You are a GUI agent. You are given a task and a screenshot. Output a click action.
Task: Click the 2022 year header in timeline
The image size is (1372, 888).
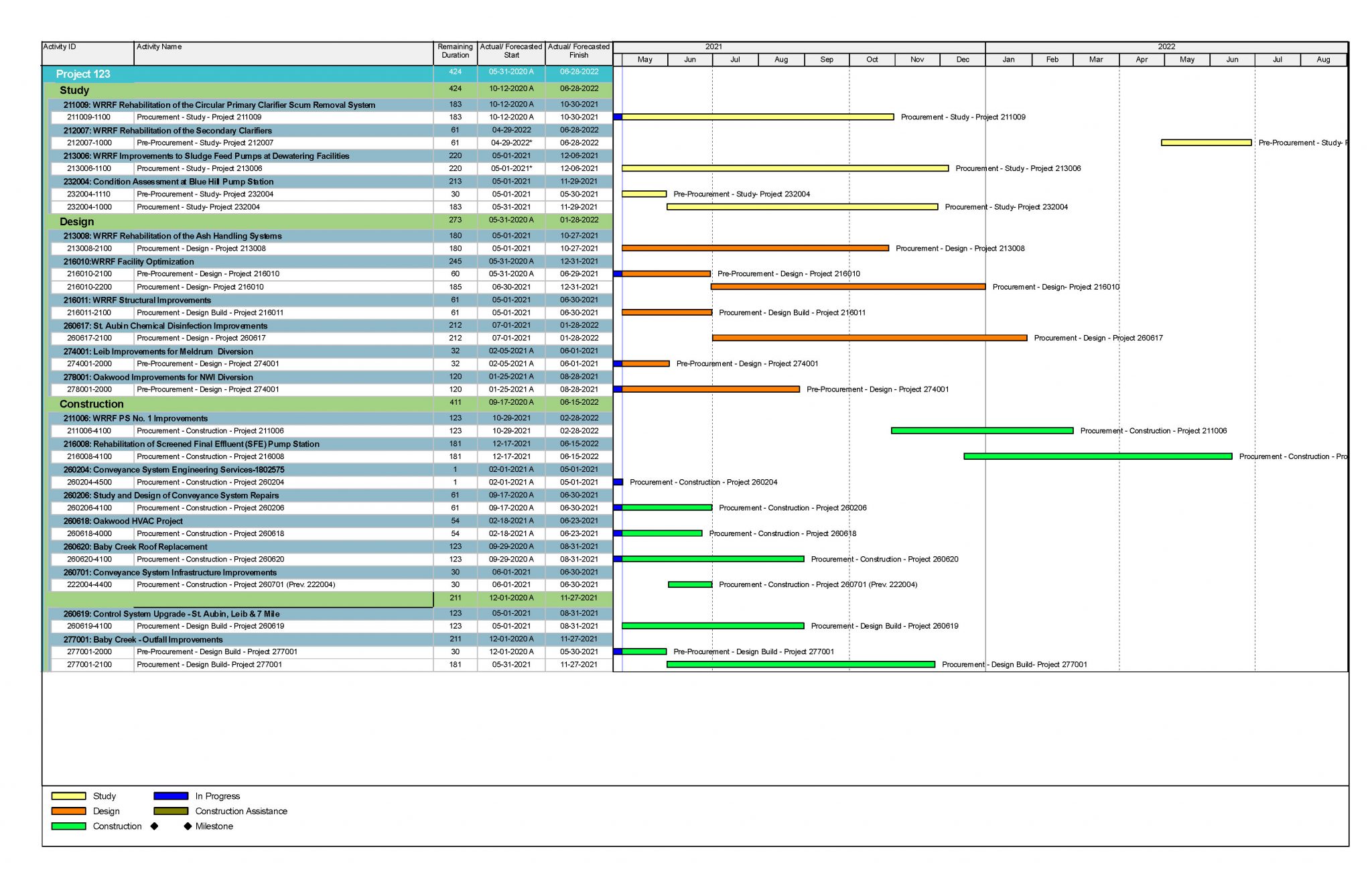1166,47
